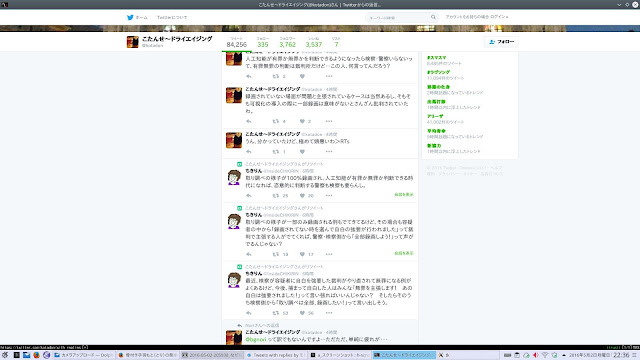Screen dimensions: 640x360
Task: Retweet ちきりん's 最近、検察が容疑者に tweet
Action: click(276, 313)
